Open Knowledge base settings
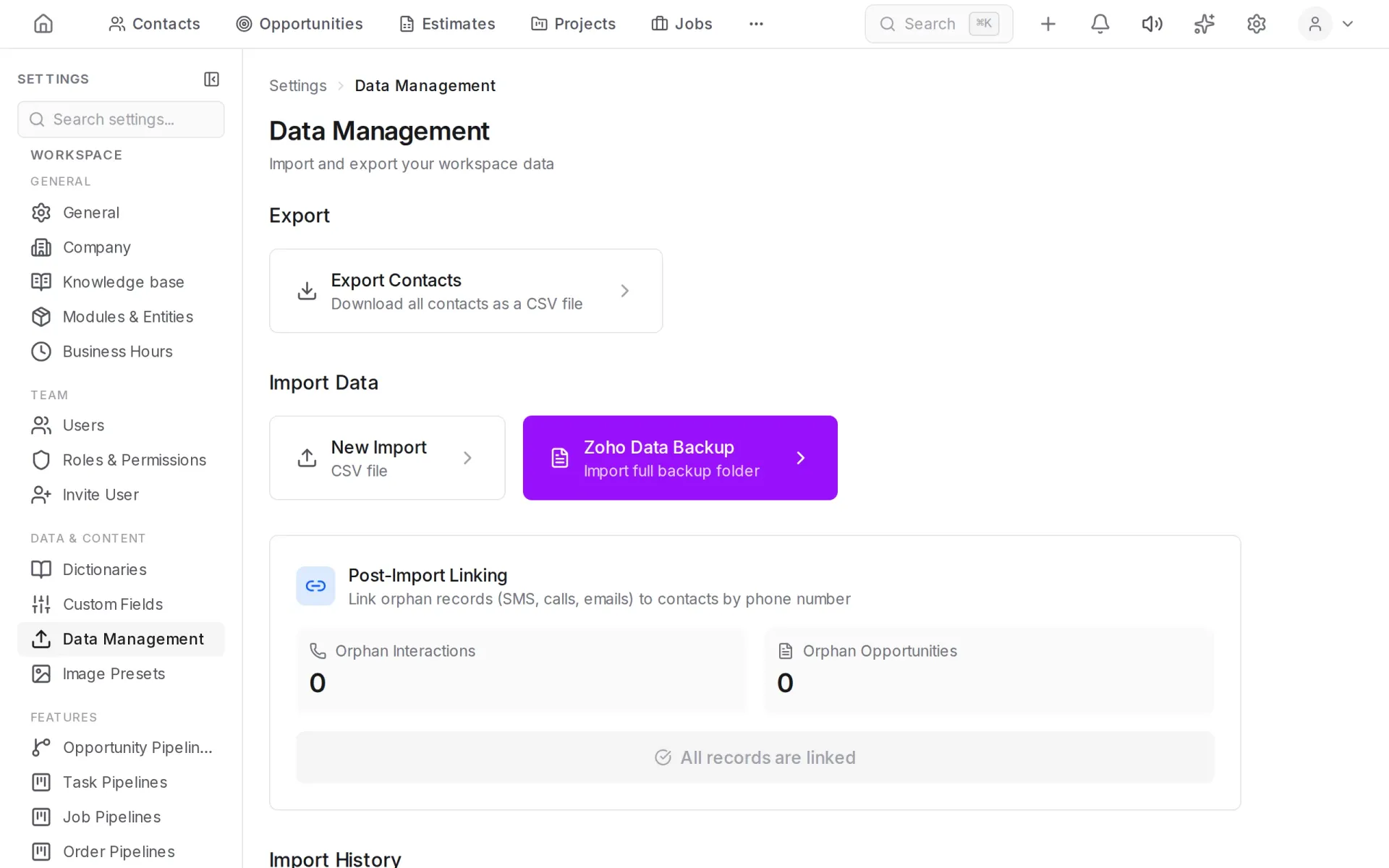Viewport: 1389px width, 868px height. click(121, 282)
